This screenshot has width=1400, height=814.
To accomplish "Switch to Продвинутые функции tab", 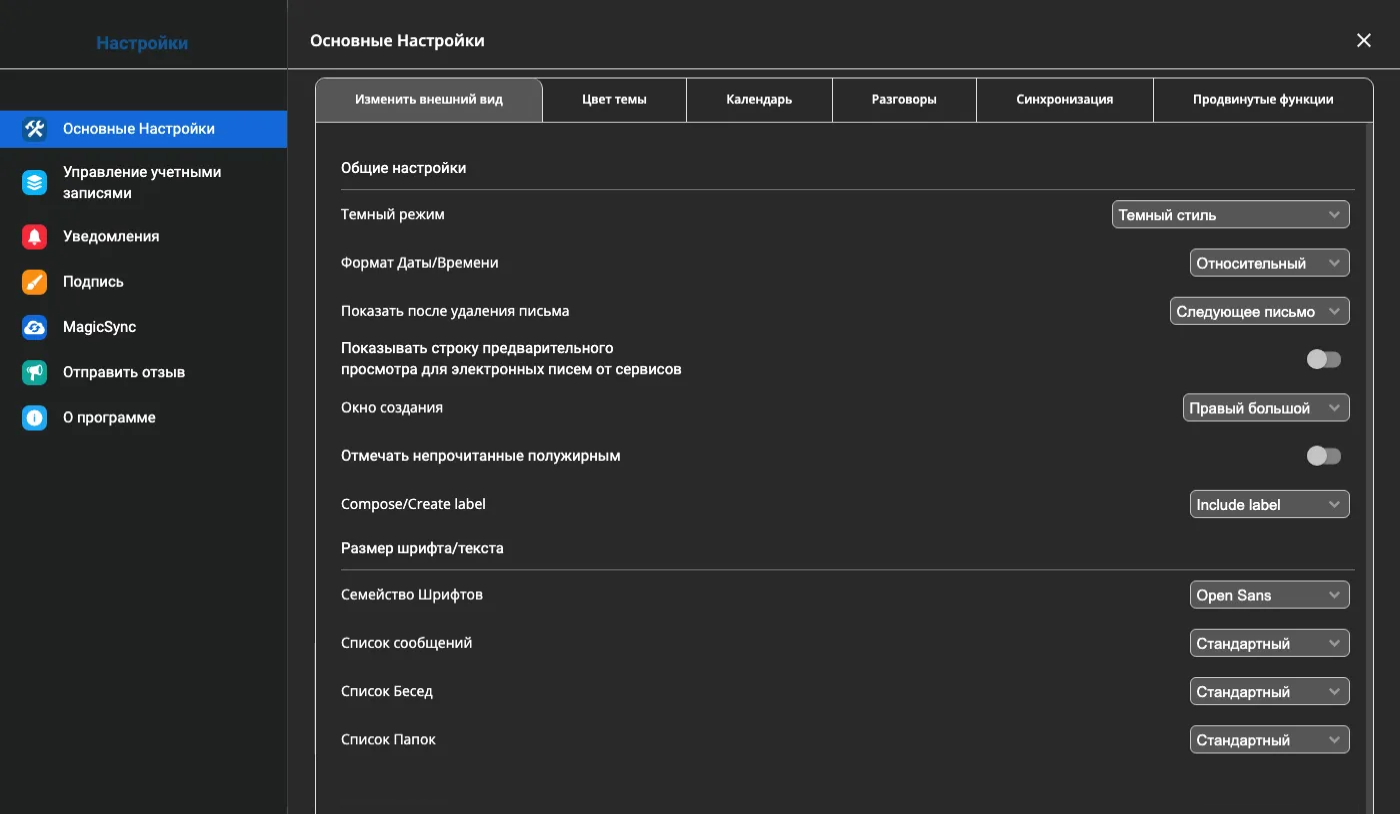I will tap(1263, 100).
